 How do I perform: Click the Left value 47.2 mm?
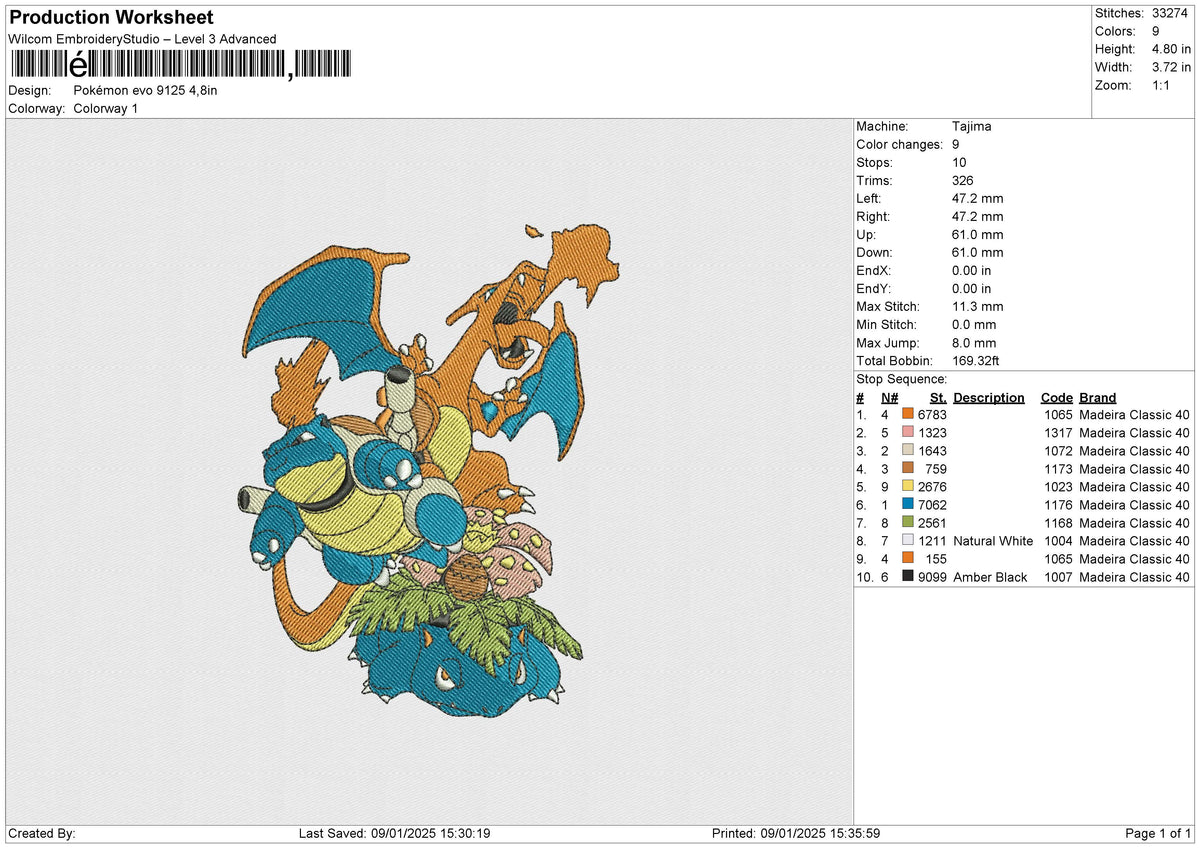[x=978, y=198]
